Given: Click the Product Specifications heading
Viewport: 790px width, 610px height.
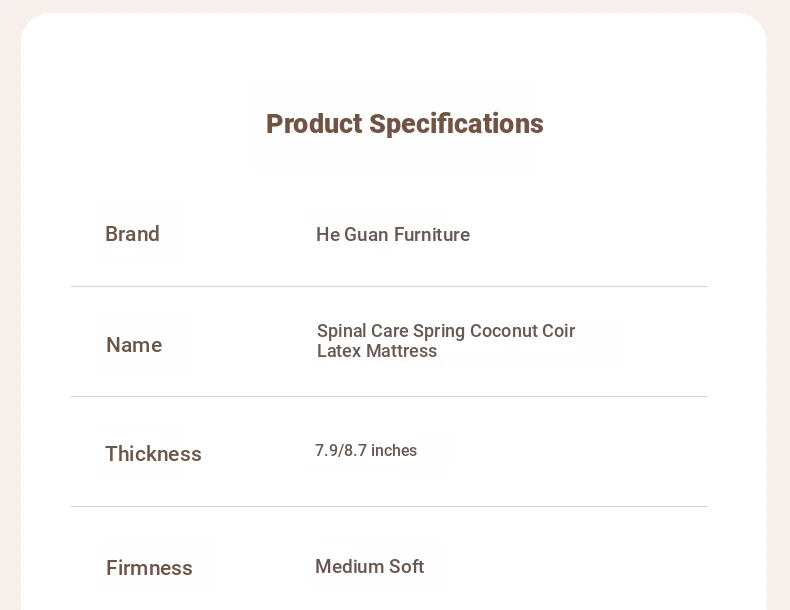Looking at the screenshot, I should click(405, 124).
